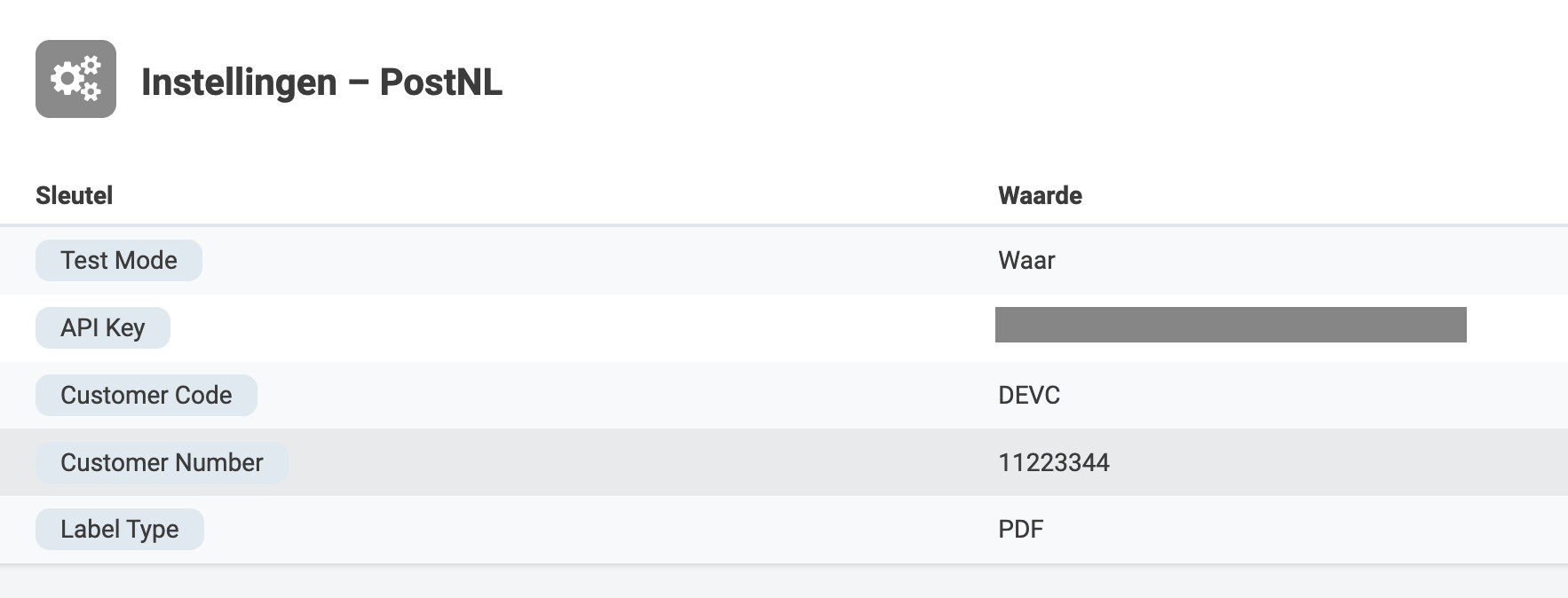Click the Waar value for Test Mode
This screenshot has height=598, width=1568.
(1026, 260)
